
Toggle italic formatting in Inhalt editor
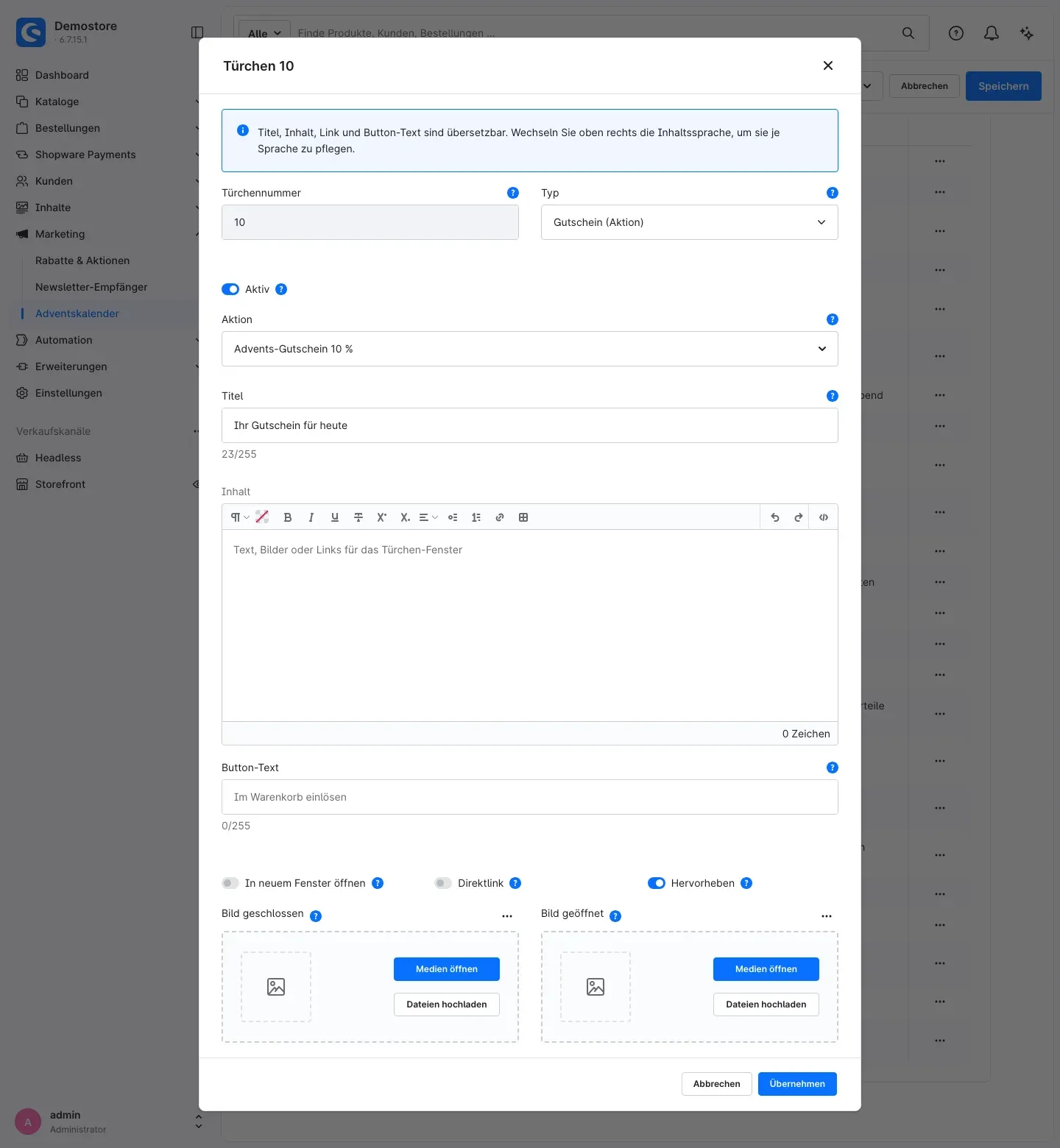pyautogui.click(x=311, y=517)
